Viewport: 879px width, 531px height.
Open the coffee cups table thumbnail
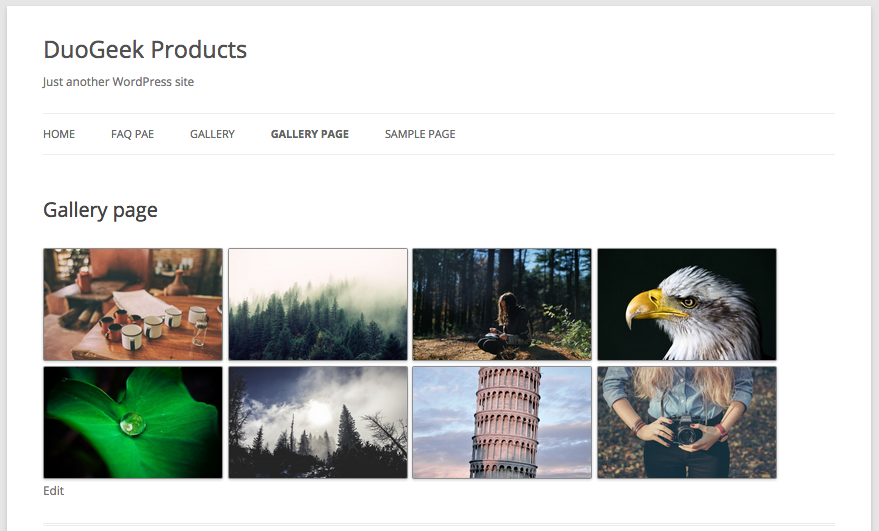[133, 304]
